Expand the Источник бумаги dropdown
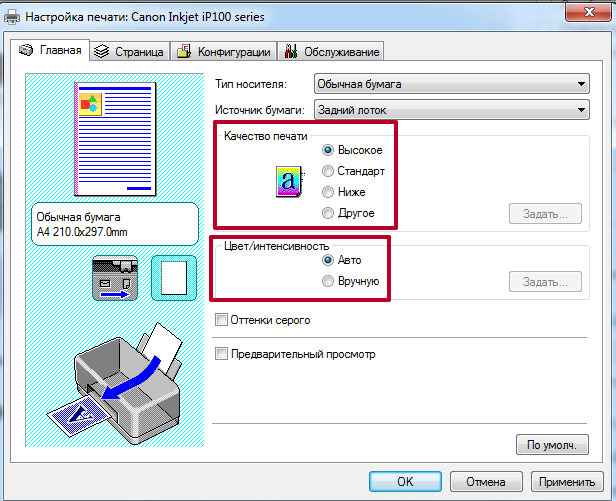The height and width of the screenshot is (501, 616). tap(450, 110)
